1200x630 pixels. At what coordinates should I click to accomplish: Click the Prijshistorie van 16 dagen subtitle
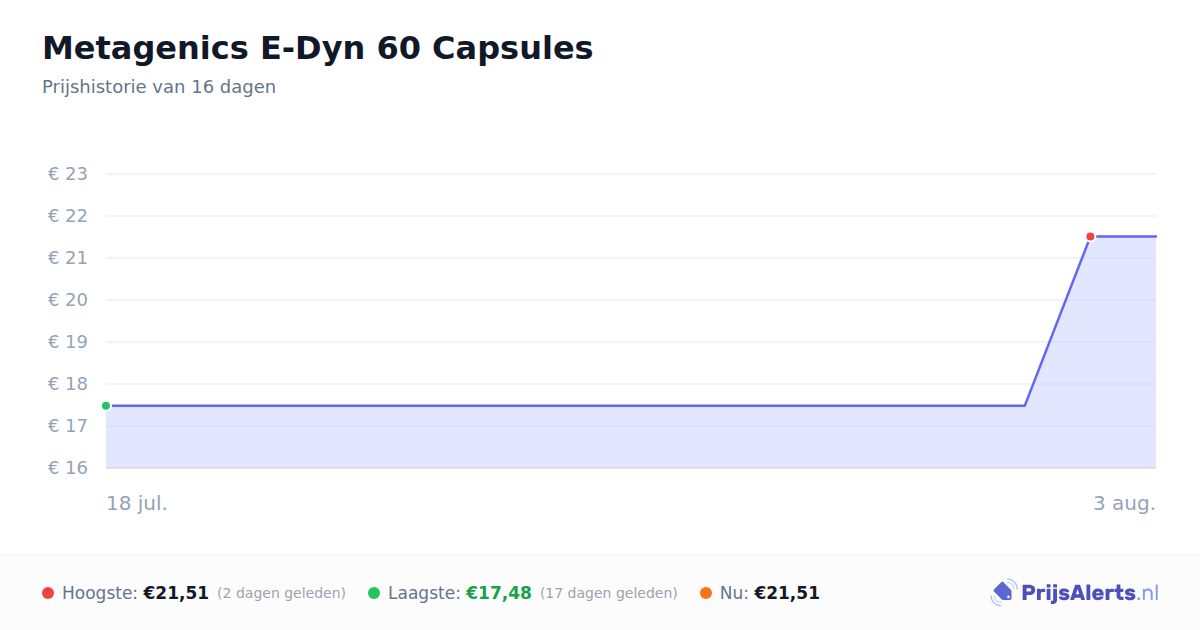click(x=159, y=87)
